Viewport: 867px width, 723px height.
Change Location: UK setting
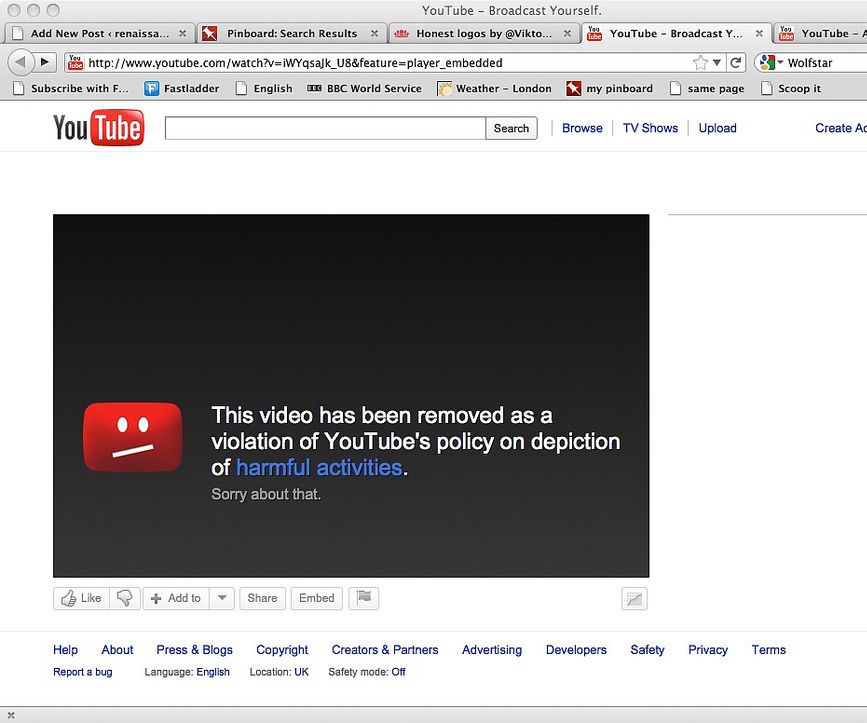tap(279, 672)
